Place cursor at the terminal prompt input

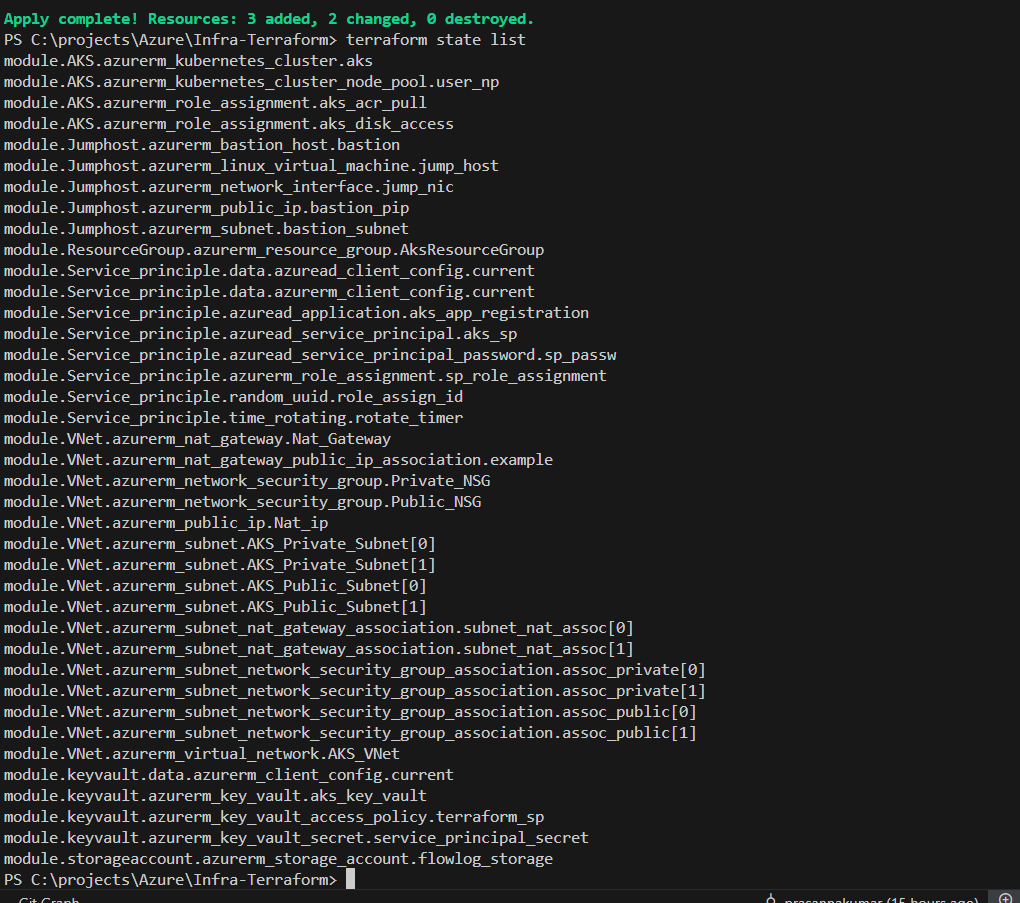point(350,880)
